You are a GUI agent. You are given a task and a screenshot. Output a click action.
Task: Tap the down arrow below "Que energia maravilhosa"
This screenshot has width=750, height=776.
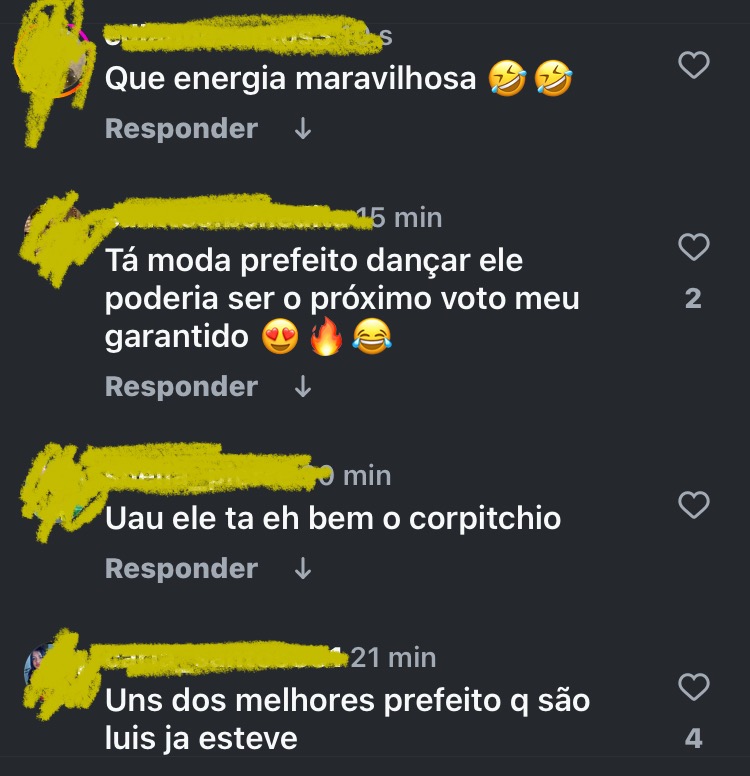point(302,129)
